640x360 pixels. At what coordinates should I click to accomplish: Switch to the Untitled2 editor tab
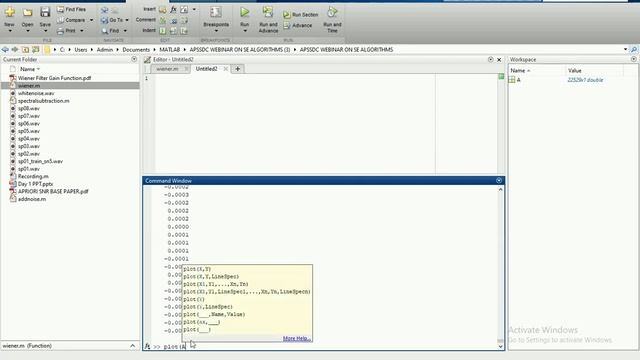point(207,69)
